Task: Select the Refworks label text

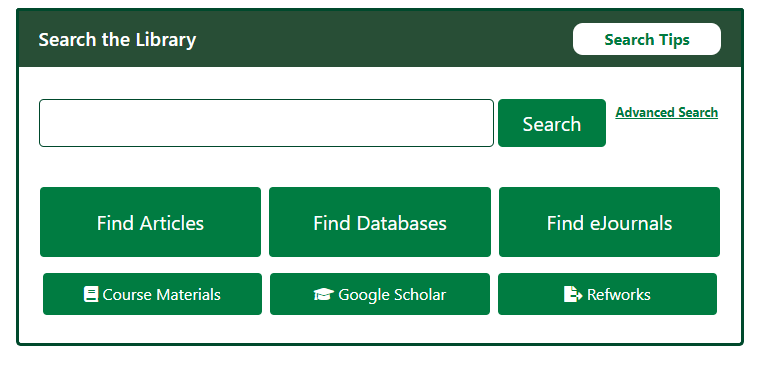Action: pos(618,295)
